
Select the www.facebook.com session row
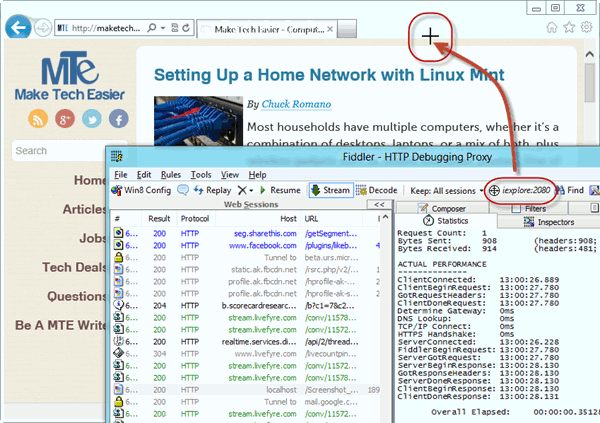coord(246,245)
